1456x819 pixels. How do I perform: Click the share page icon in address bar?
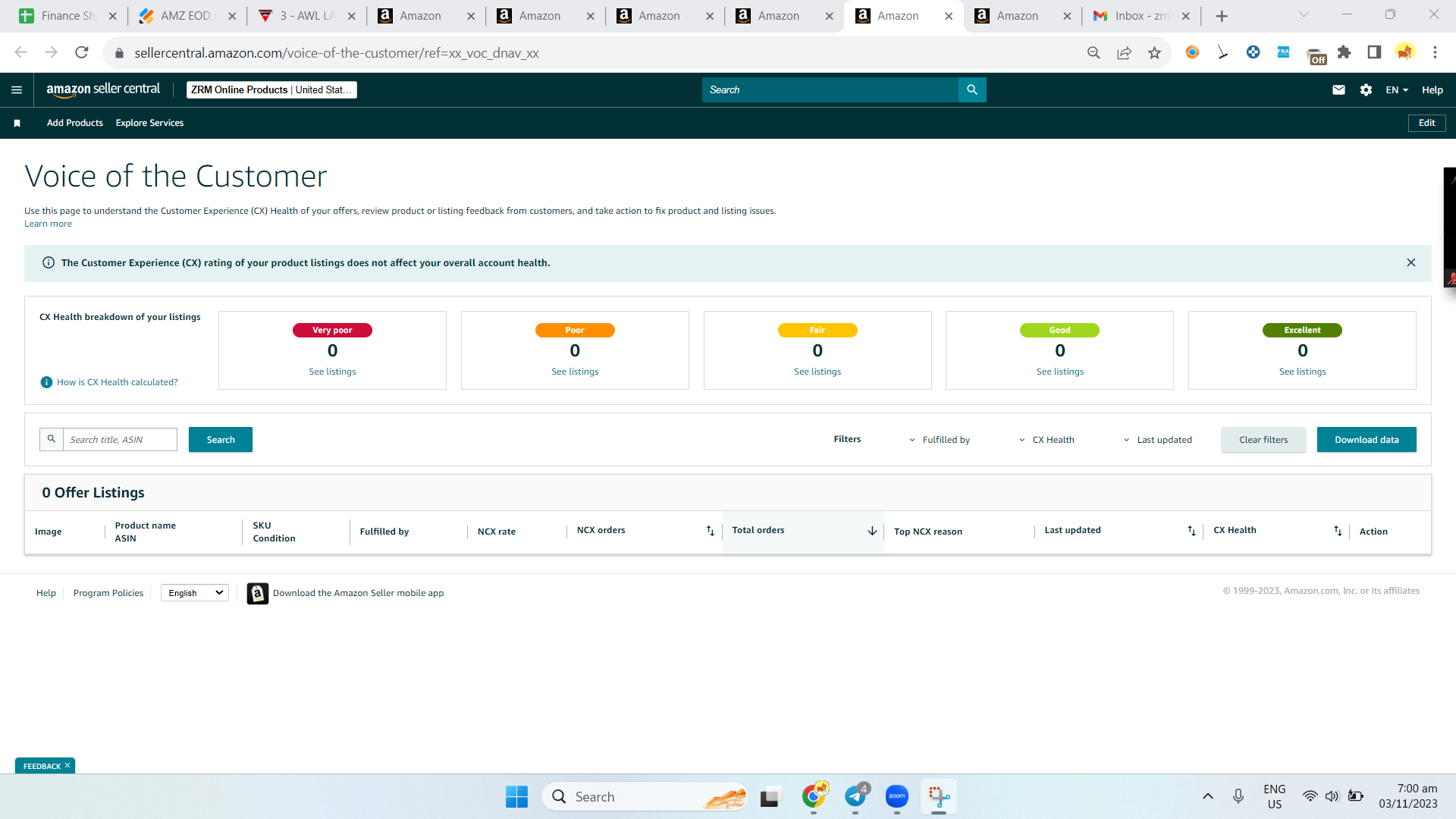point(1124,52)
